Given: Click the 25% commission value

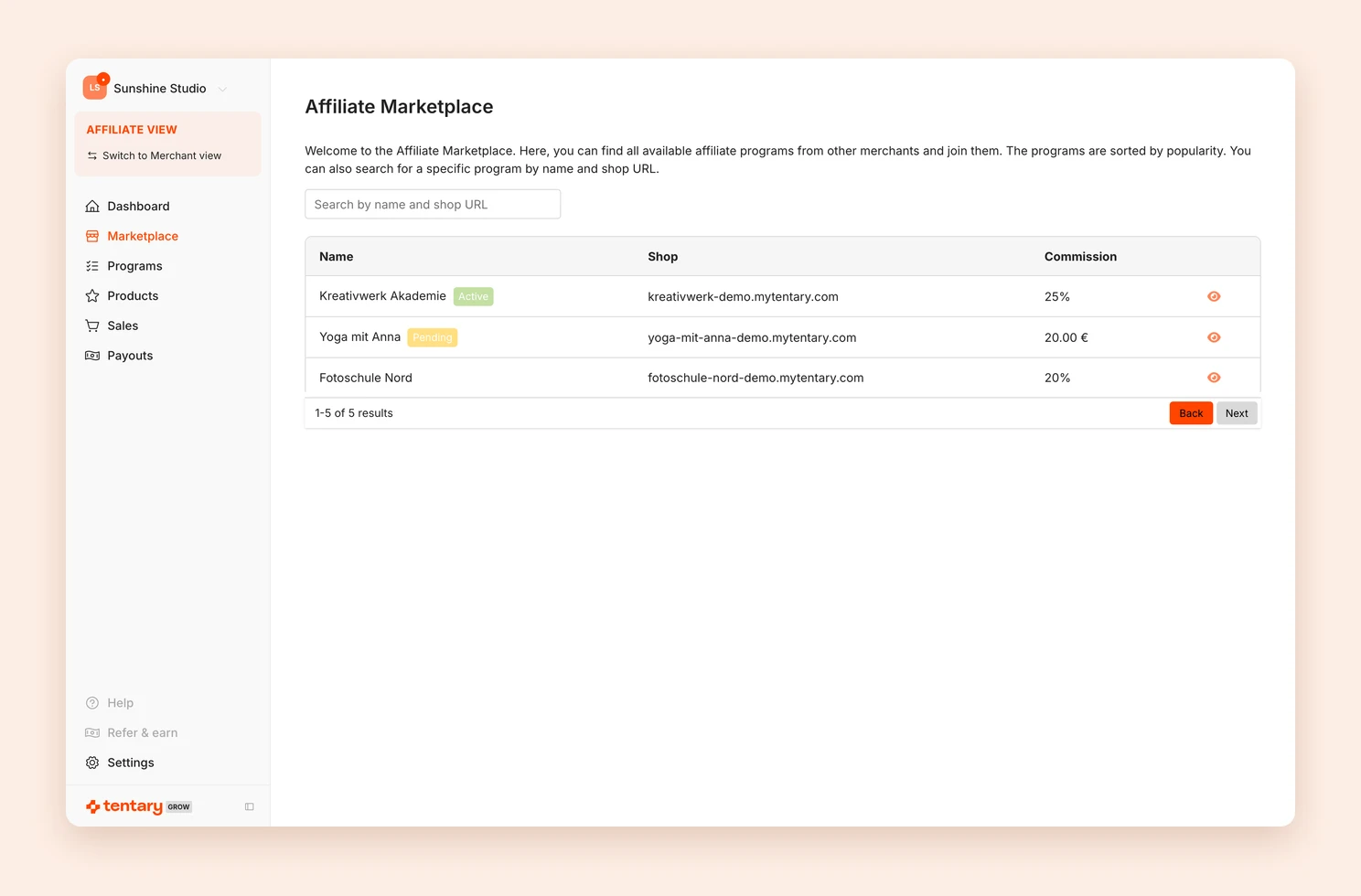Looking at the screenshot, I should click(x=1057, y=297).
